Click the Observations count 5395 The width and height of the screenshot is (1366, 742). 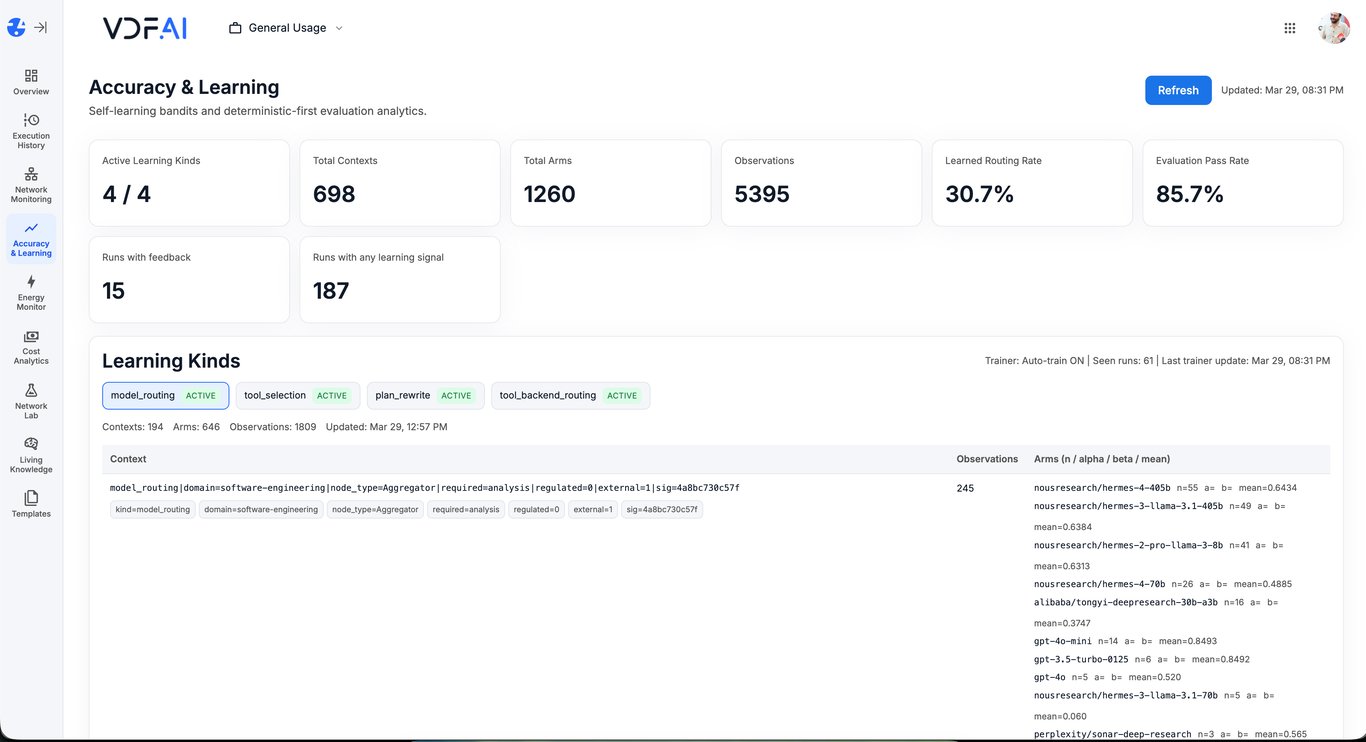762,194
